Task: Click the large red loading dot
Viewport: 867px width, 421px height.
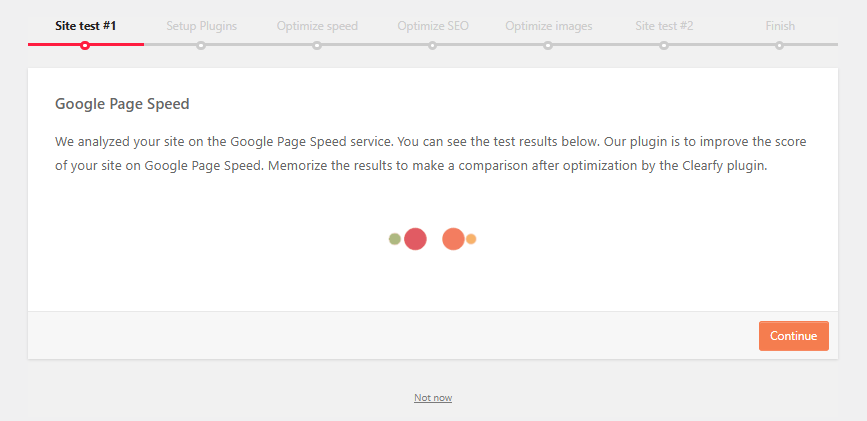Action: (x=415, y=239)
